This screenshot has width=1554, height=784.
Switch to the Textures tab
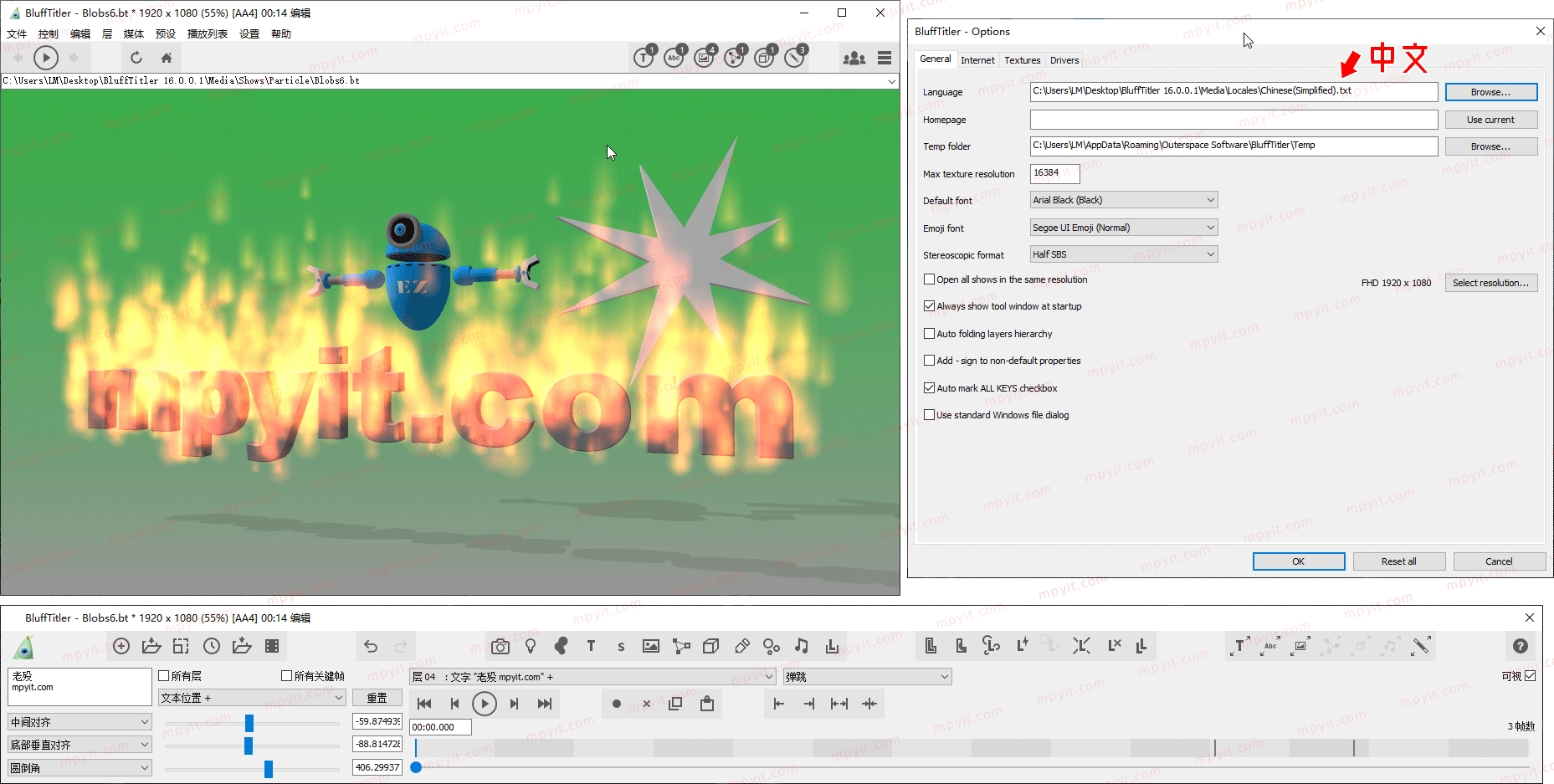[1022, 60]
